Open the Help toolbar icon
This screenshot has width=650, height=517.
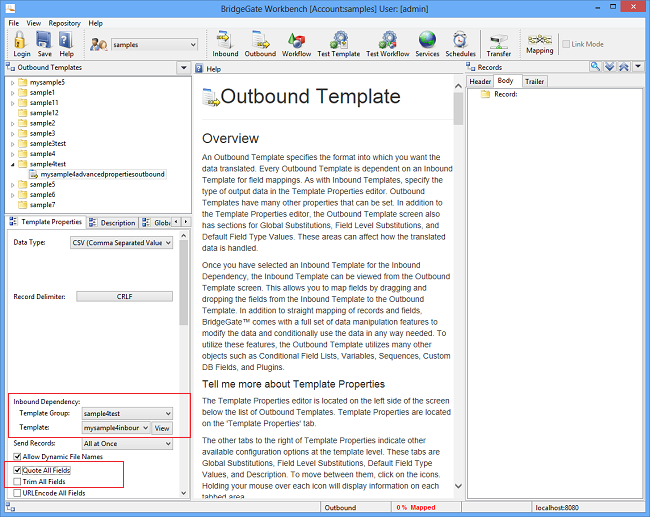[65, 40]
